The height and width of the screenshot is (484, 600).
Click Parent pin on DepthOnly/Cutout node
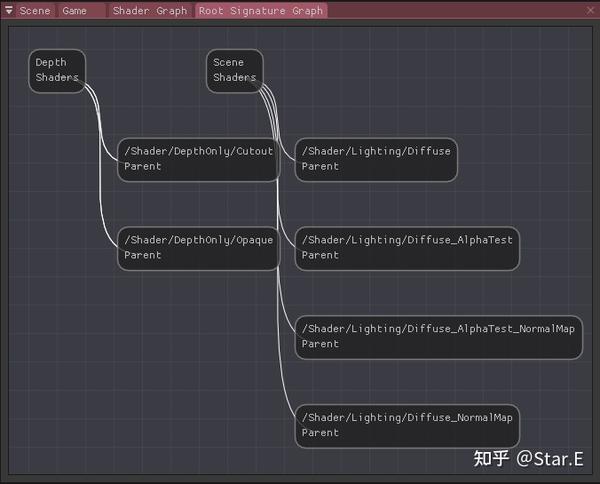tap(143, 167)
